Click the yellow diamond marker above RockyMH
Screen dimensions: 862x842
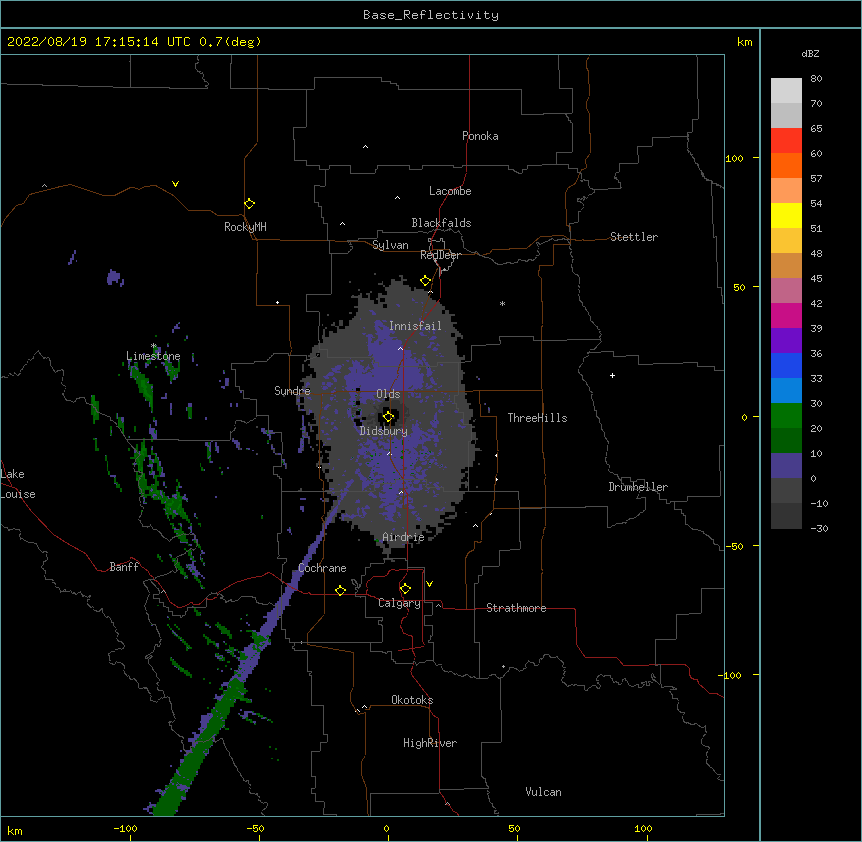[x=250, y=204]
